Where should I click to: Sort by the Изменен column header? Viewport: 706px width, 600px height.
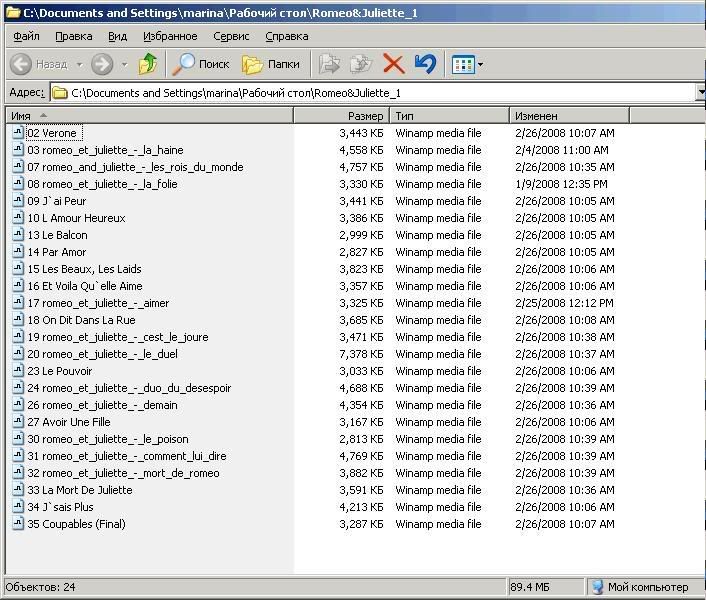(x=570, y=116)
